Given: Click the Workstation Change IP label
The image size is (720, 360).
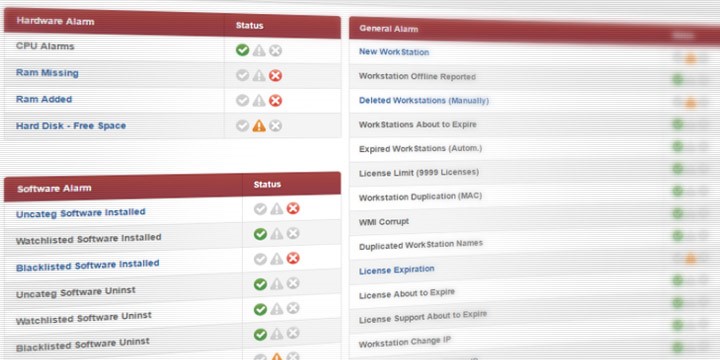Looking at the screenshot, I should 405,342.
